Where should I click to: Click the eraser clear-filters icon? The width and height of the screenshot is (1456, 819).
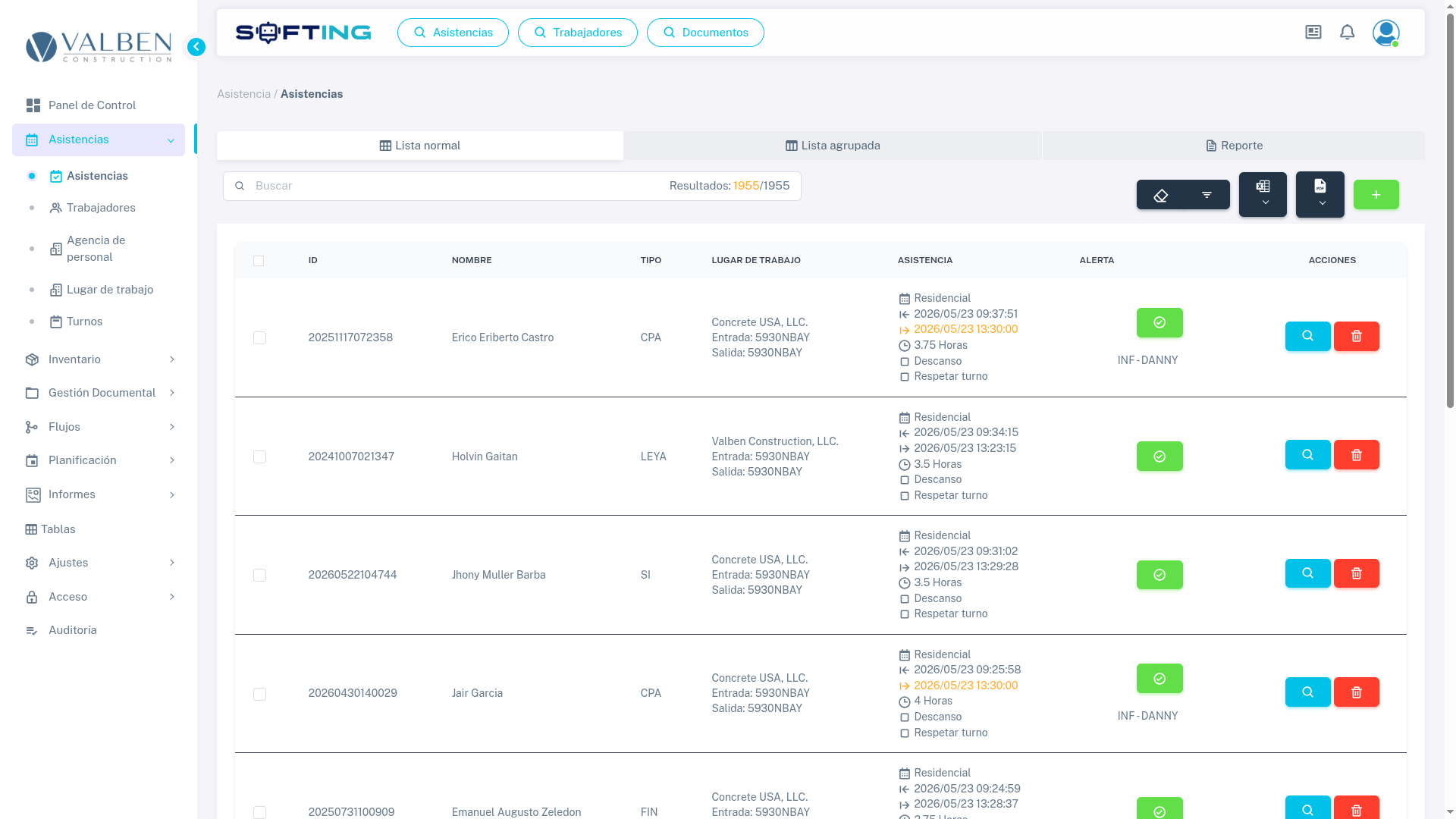pos(1160,195)
